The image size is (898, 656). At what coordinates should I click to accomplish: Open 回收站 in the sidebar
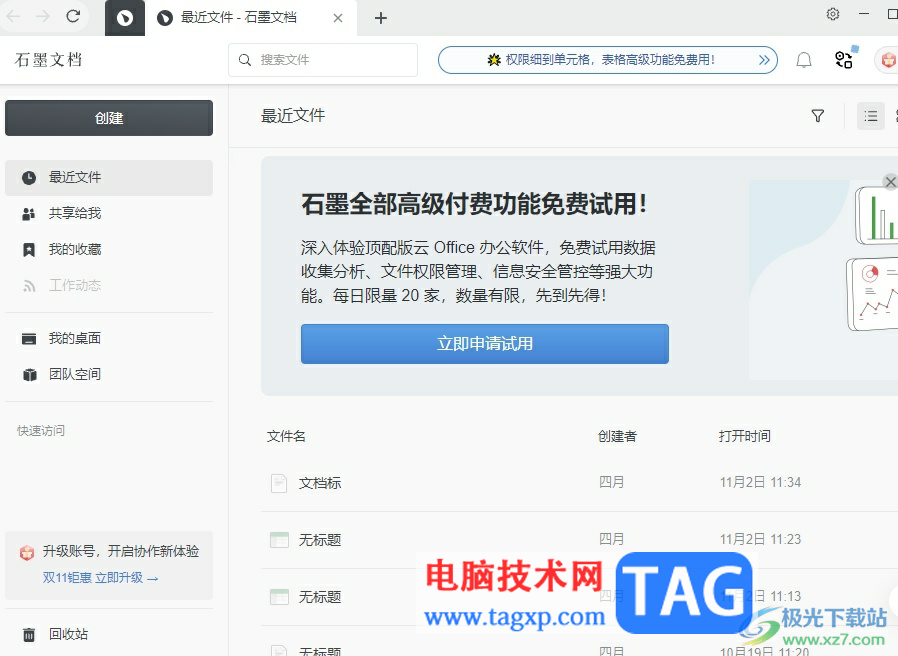click(x=109, y=634)
